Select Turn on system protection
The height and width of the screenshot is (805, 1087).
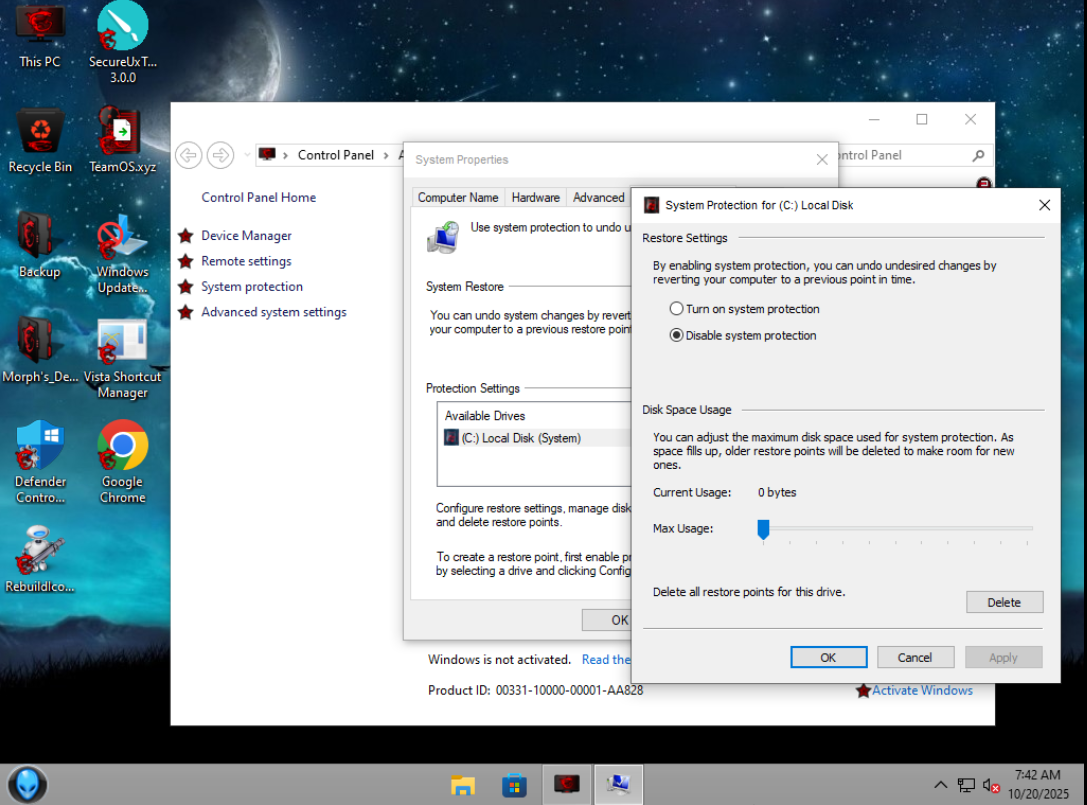click(677, 309)
